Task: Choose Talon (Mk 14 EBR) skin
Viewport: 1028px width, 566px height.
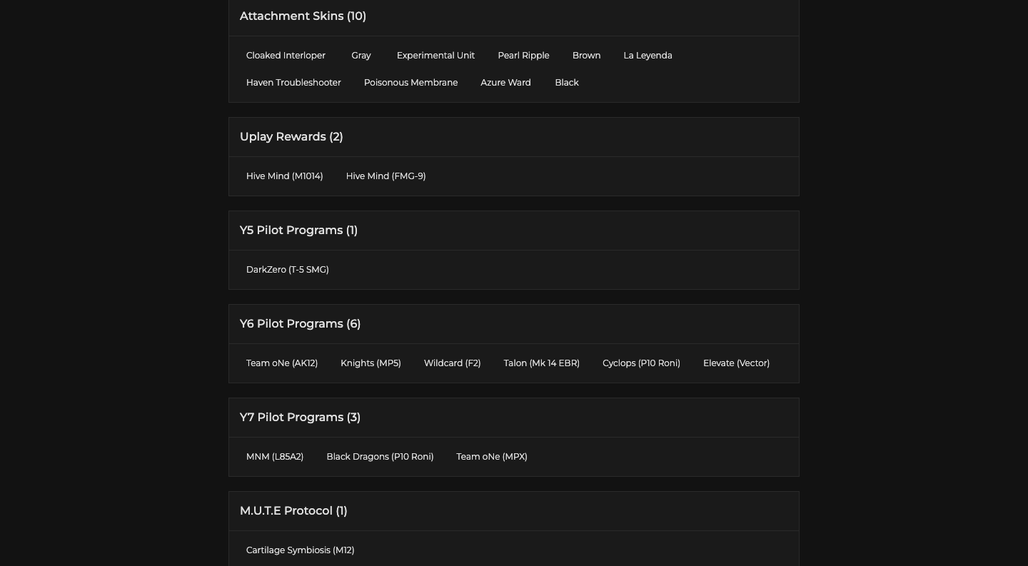Action: [x=541, y=363]
